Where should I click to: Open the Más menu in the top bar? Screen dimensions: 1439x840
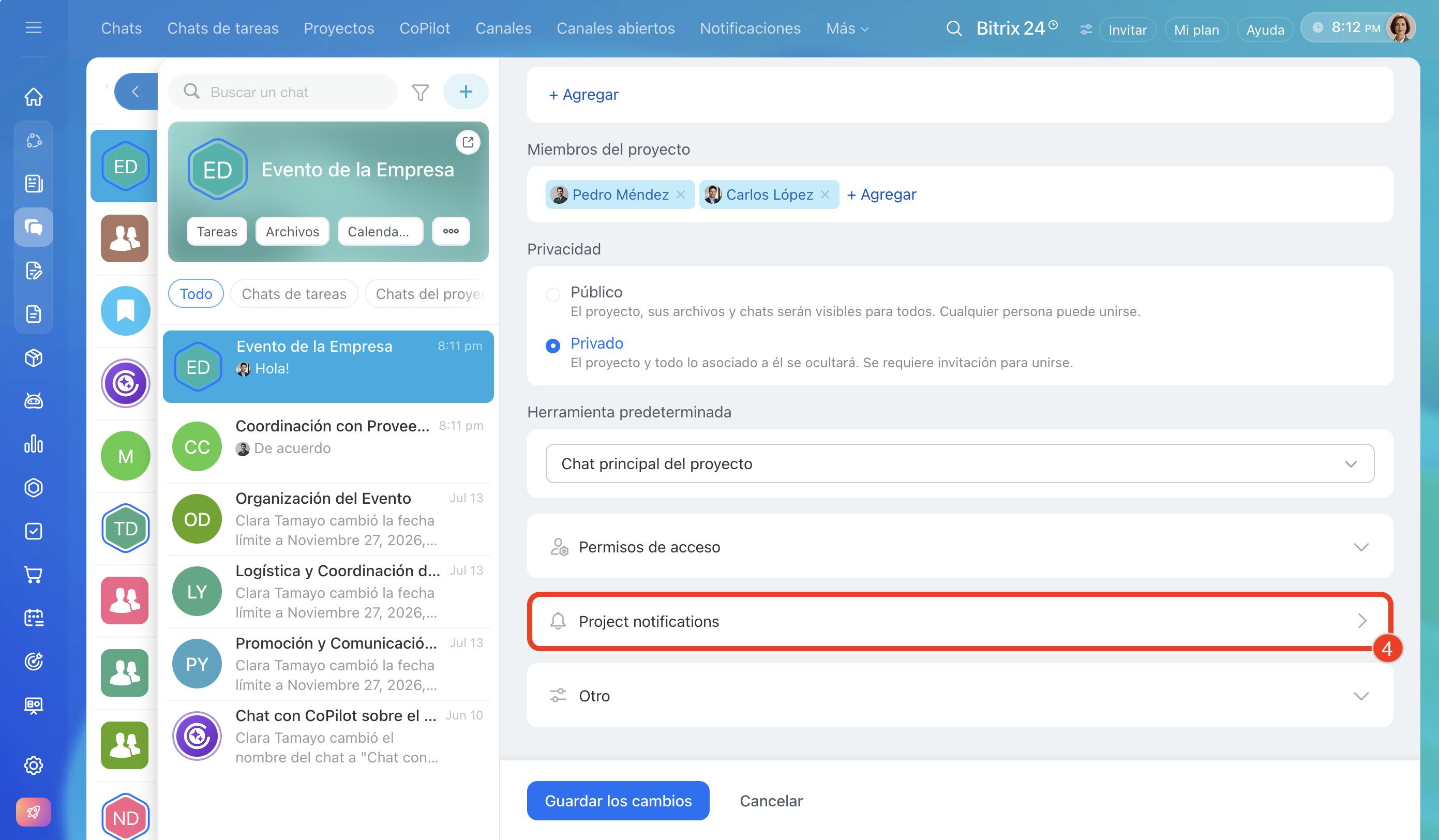(x=847, y=28)
